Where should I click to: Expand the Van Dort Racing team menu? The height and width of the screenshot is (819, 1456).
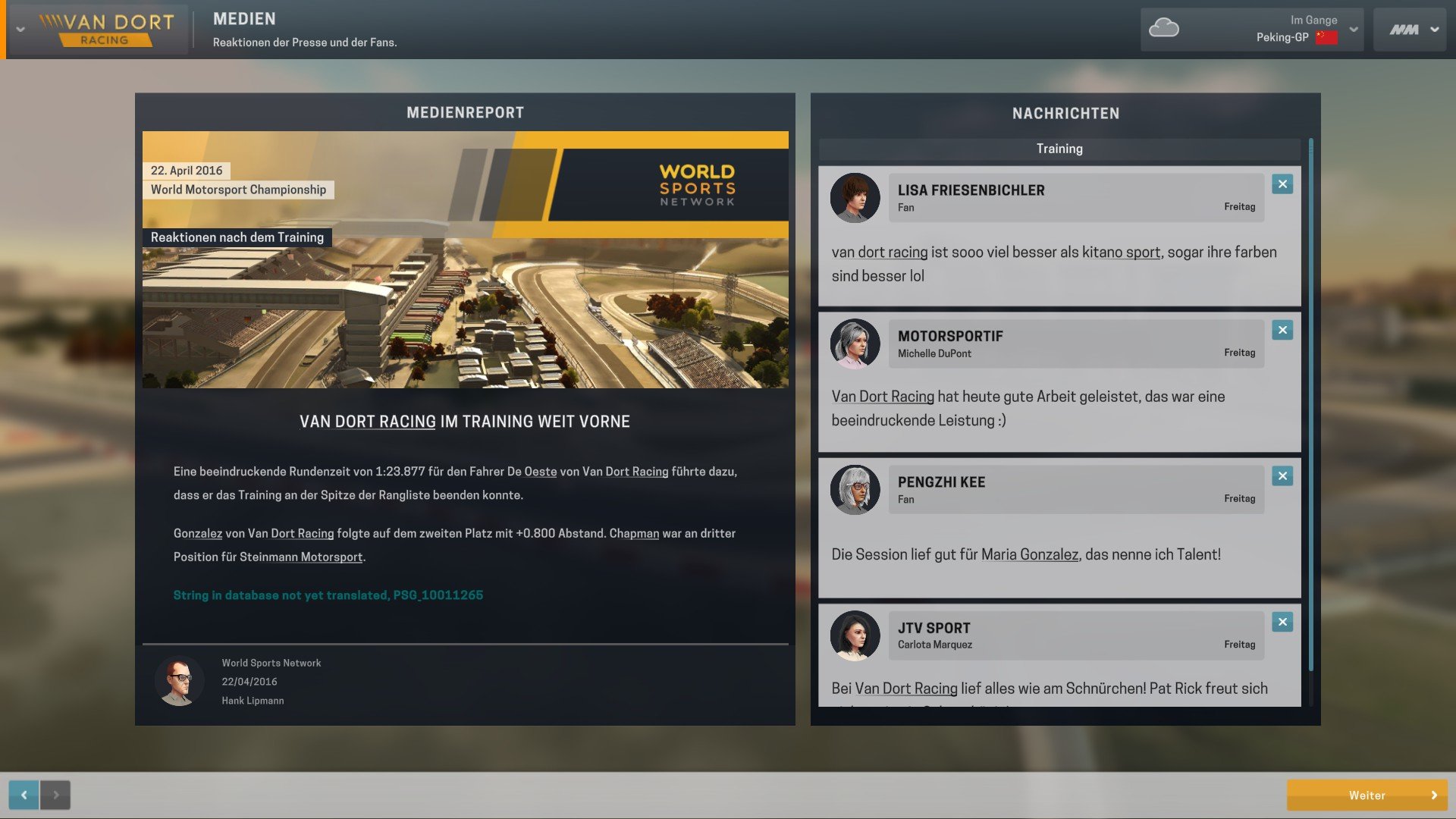click(20, 30)
